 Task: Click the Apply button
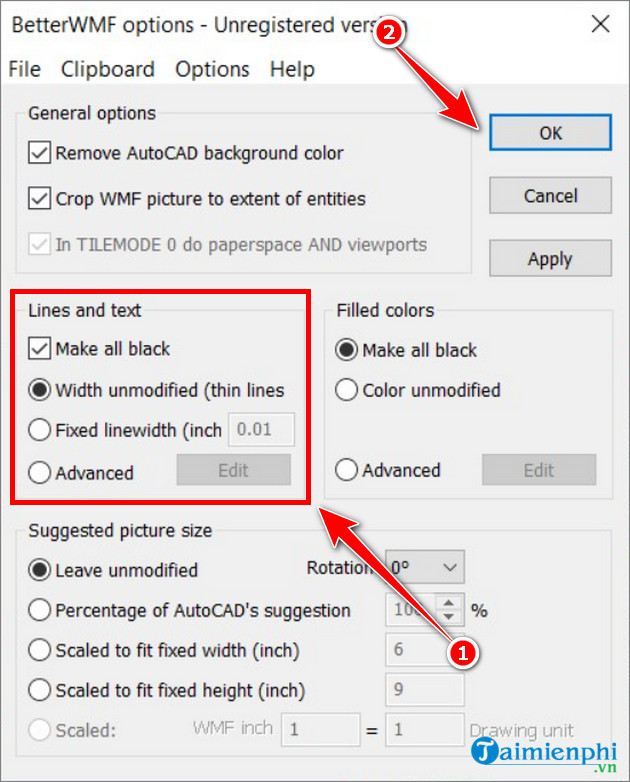[550, 259]
